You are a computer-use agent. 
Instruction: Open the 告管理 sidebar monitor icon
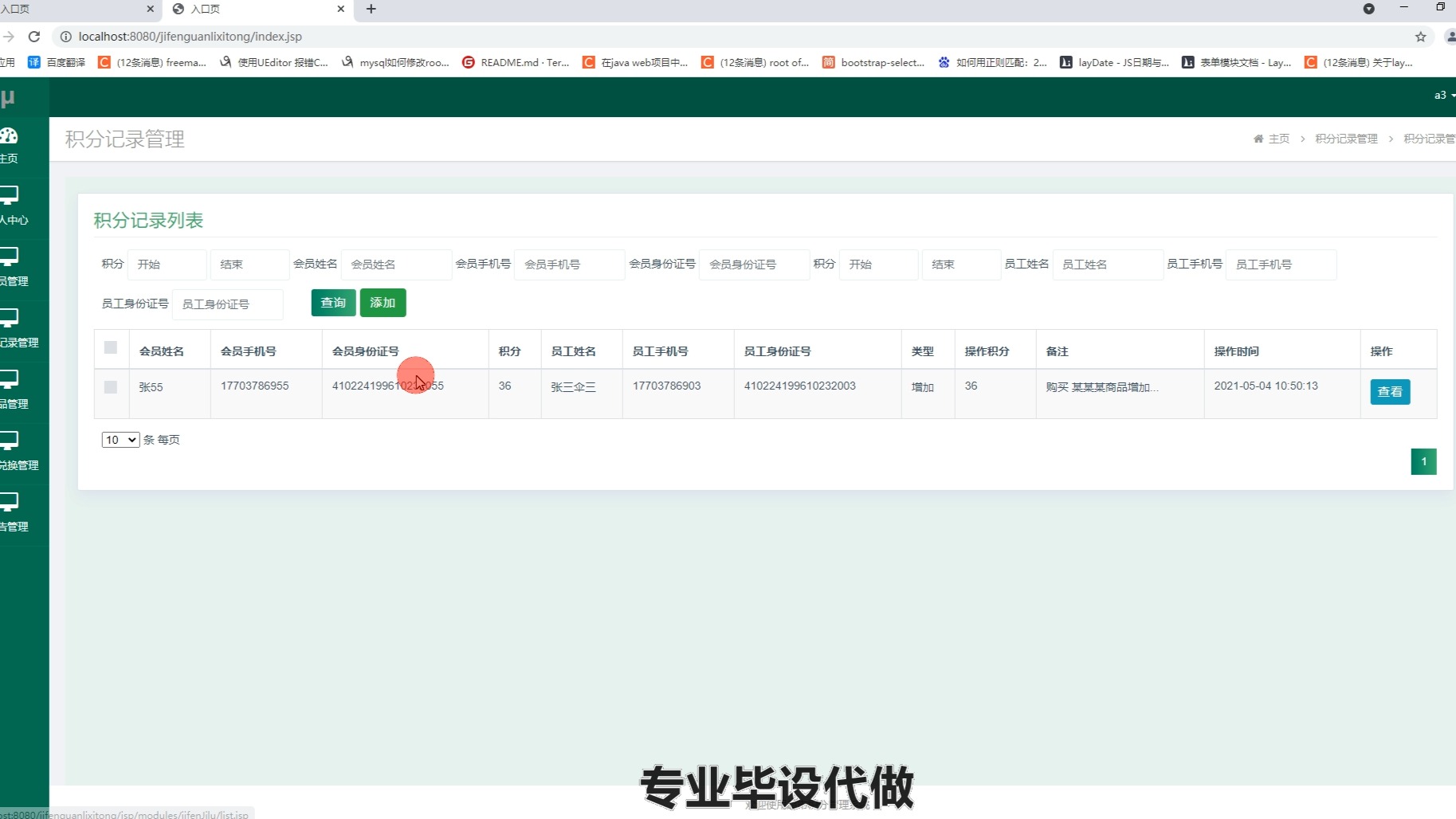point(9,502)
